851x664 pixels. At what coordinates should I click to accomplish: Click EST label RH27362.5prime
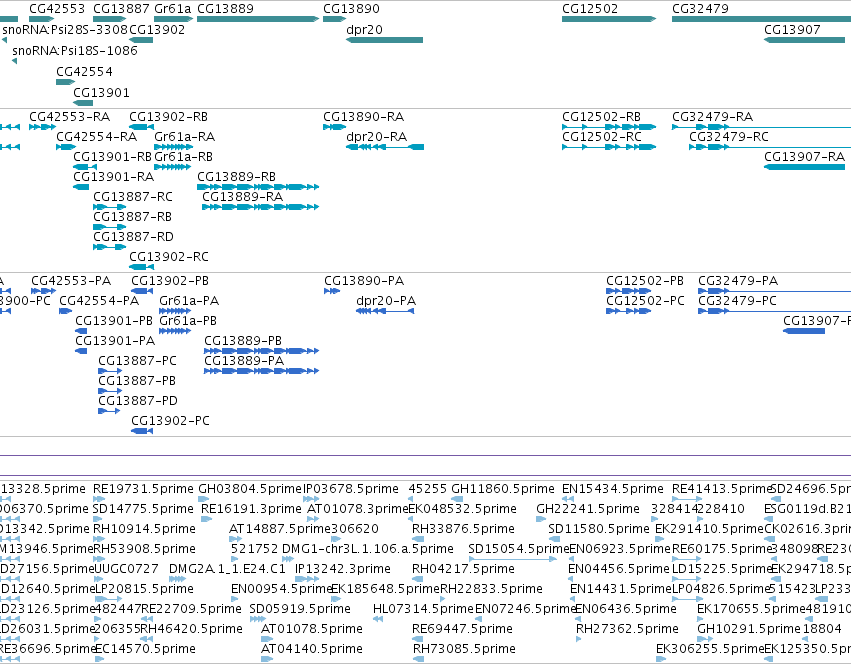tap(627, 629)
